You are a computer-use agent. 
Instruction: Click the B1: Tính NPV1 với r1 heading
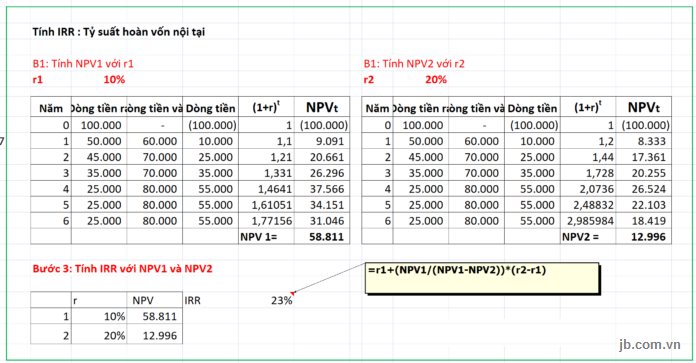point(83,63)
